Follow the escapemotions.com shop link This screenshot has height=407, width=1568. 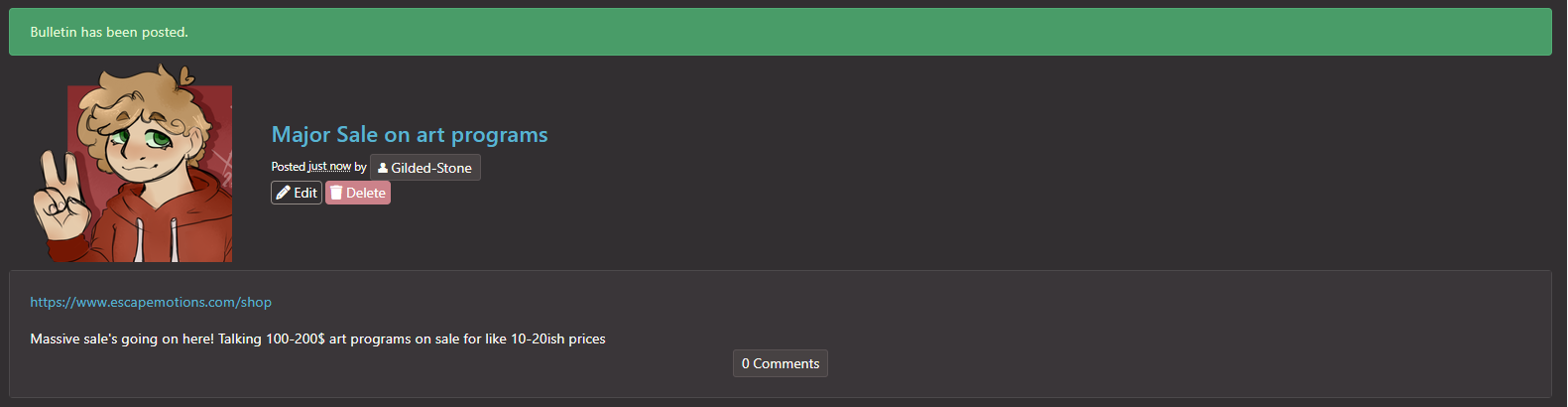pos(151,302)
